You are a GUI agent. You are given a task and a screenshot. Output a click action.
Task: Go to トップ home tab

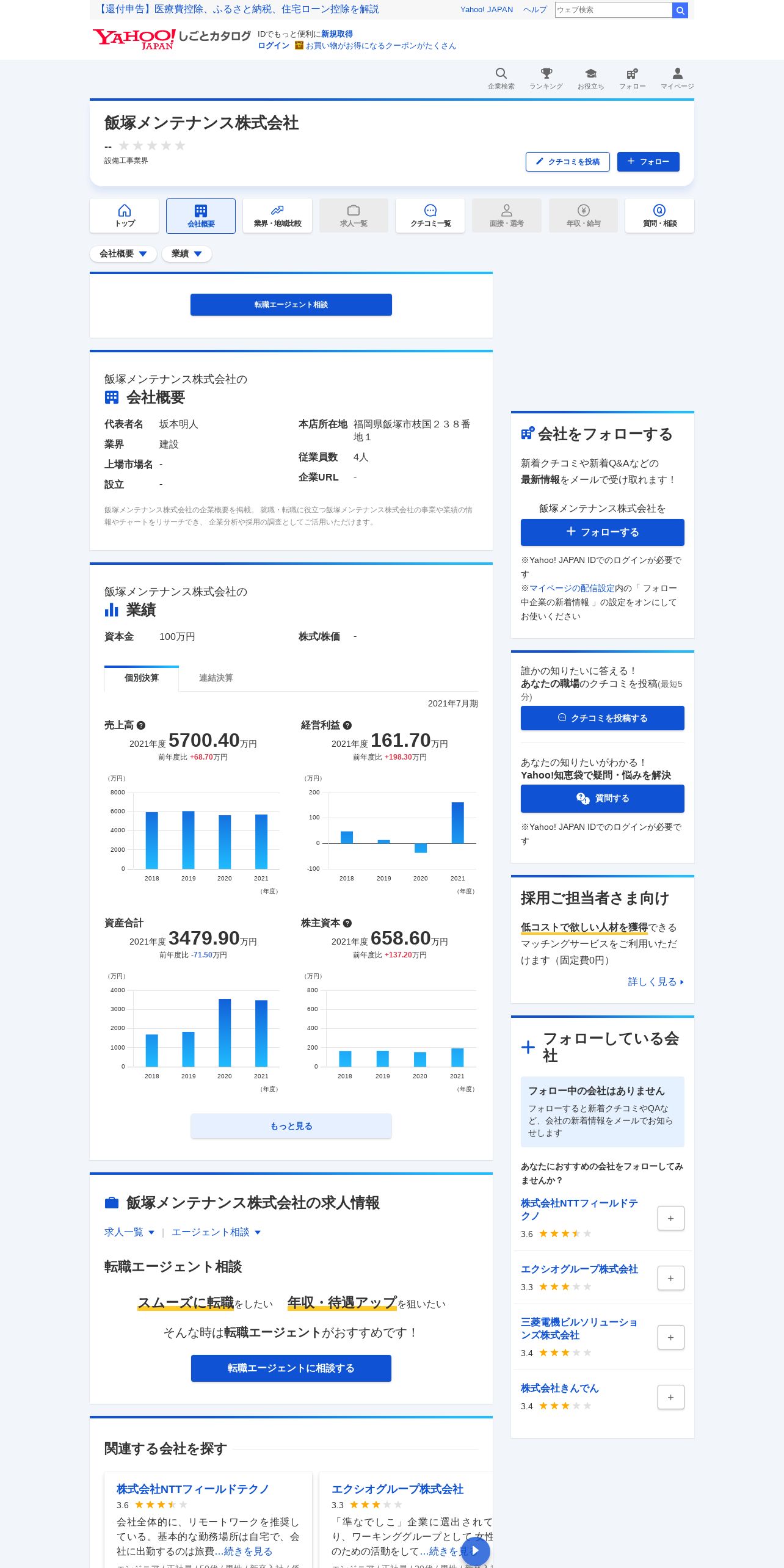pos(124,216)
